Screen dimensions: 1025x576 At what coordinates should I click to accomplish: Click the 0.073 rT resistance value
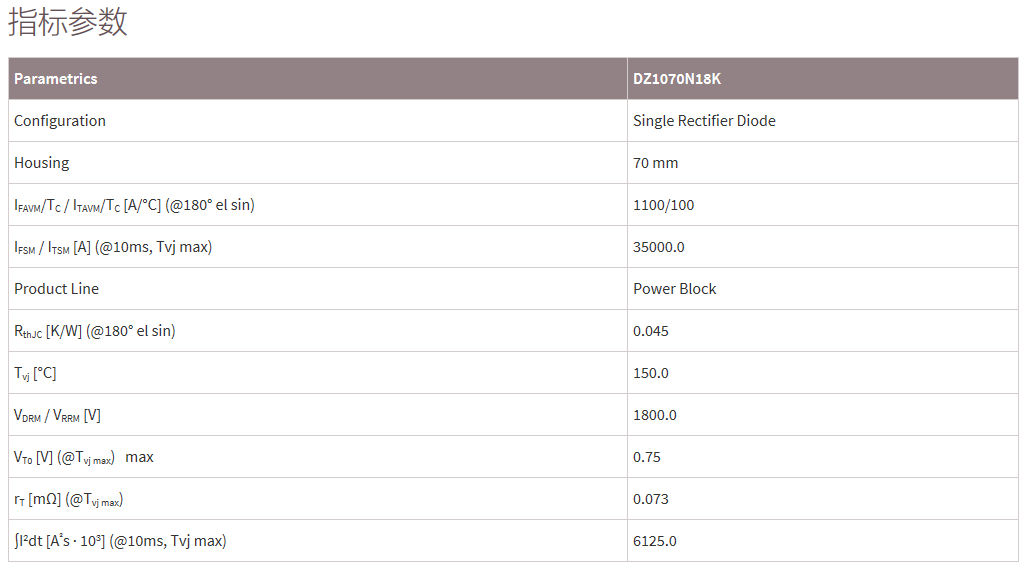point(650,500)
